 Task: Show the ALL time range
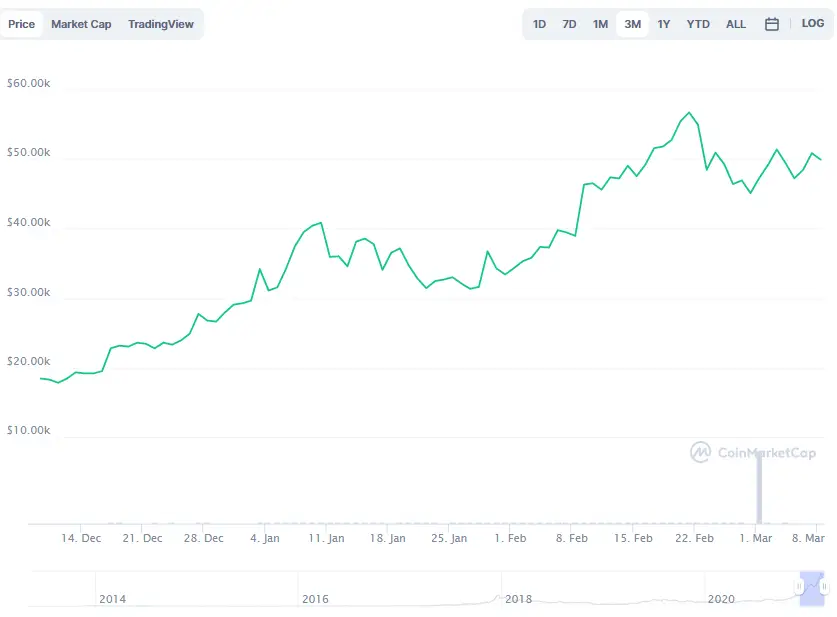[736, 24]
